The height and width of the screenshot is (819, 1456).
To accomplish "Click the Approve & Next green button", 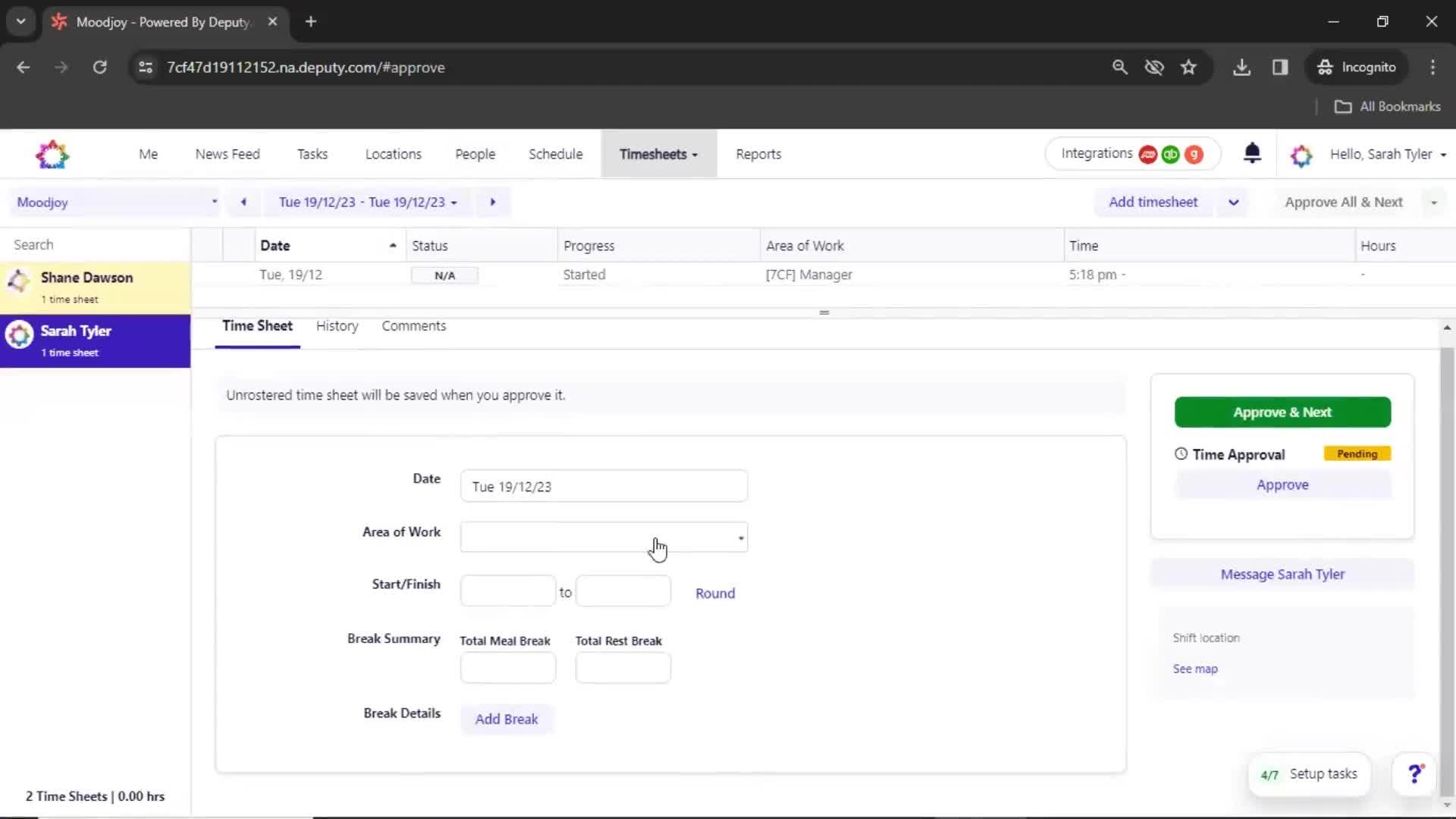I will (1282, 412).
